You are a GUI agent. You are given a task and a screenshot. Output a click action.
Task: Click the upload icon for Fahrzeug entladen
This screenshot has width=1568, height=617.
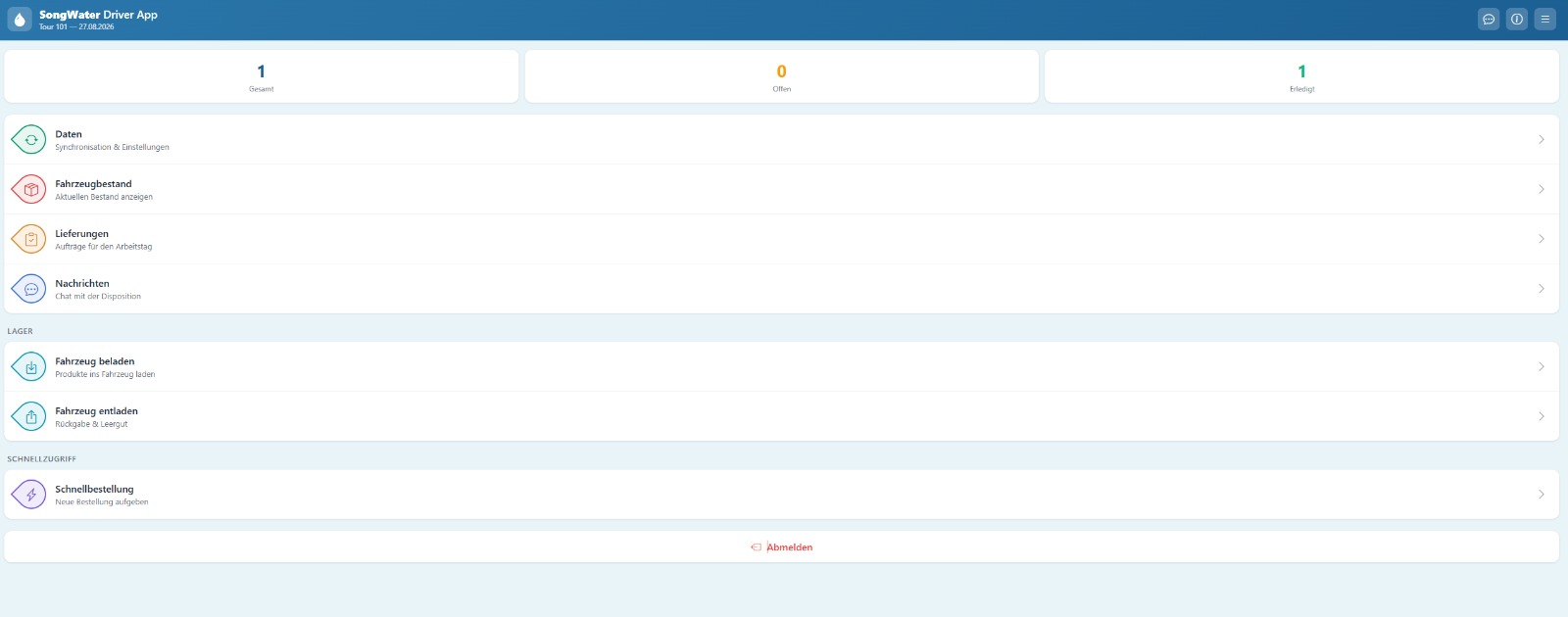[29, 416]
